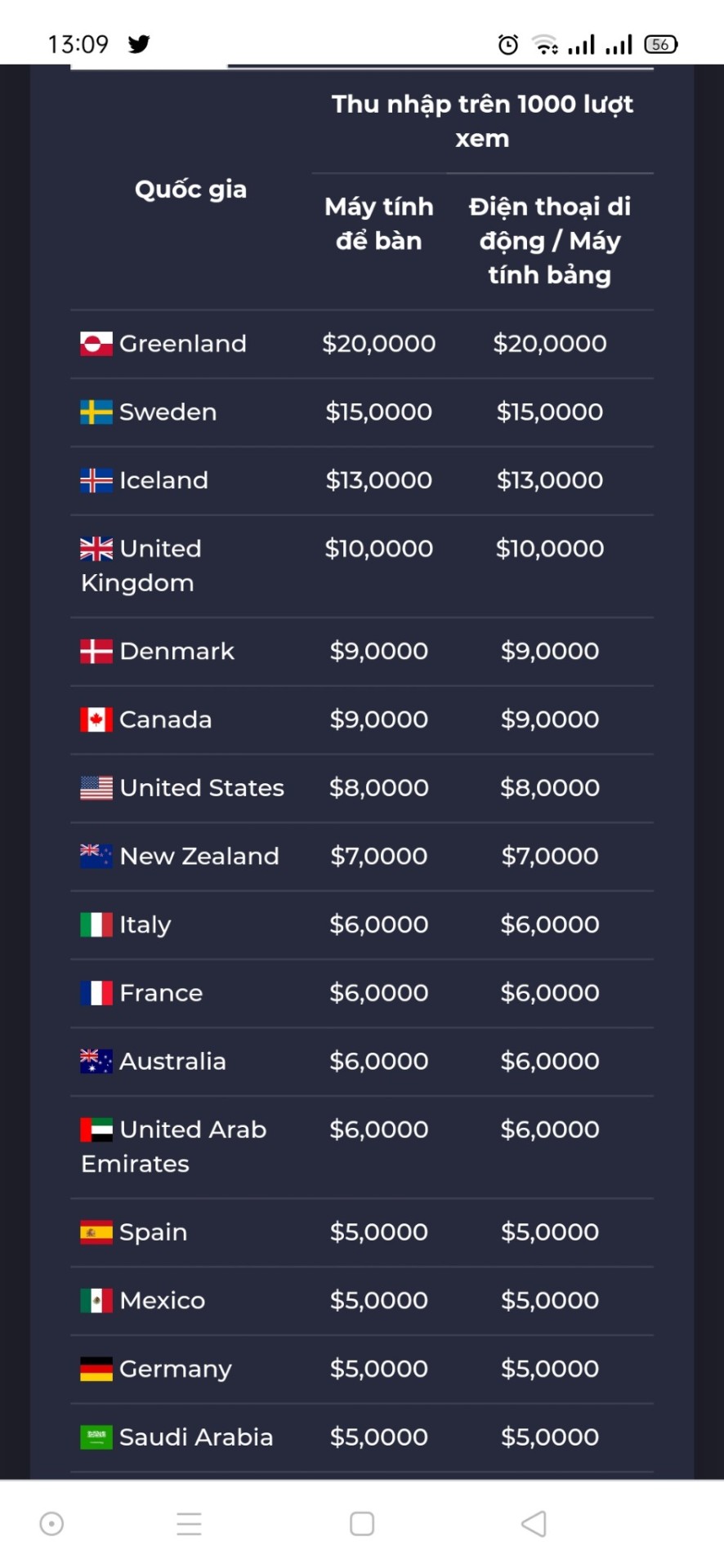Tap the Twitter icon in status bar
The height and width of the screenshot is (1568, 724).
139,44
